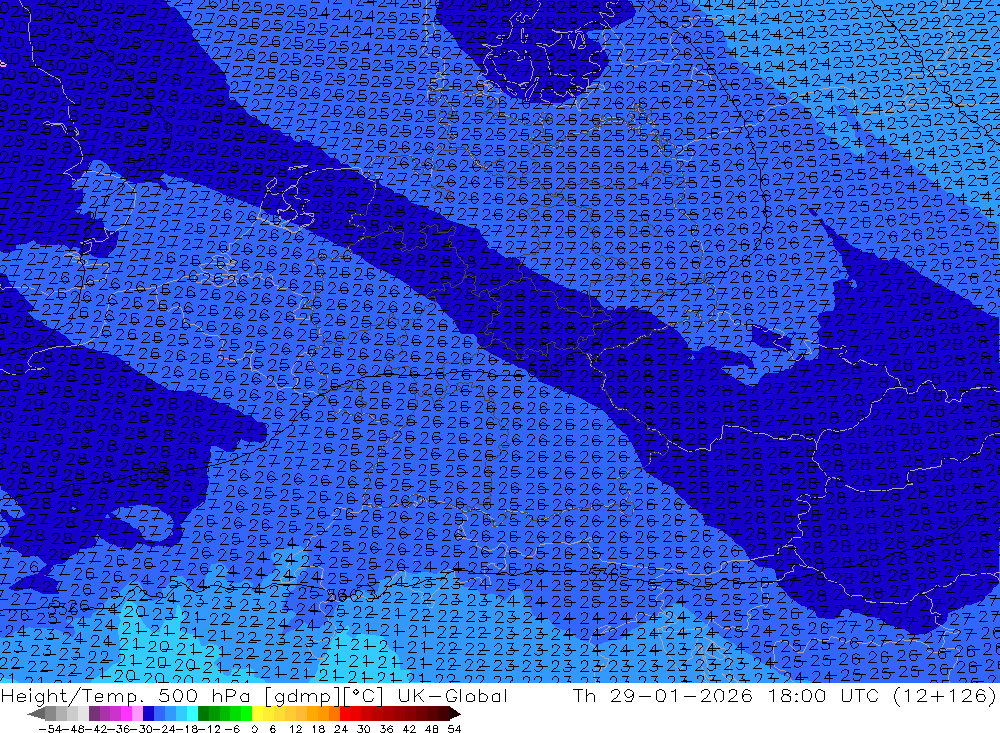Pick the bright red swatch at 24
Screen dimensions: 1000x733
pyautogui.click(x=345, y=713)
